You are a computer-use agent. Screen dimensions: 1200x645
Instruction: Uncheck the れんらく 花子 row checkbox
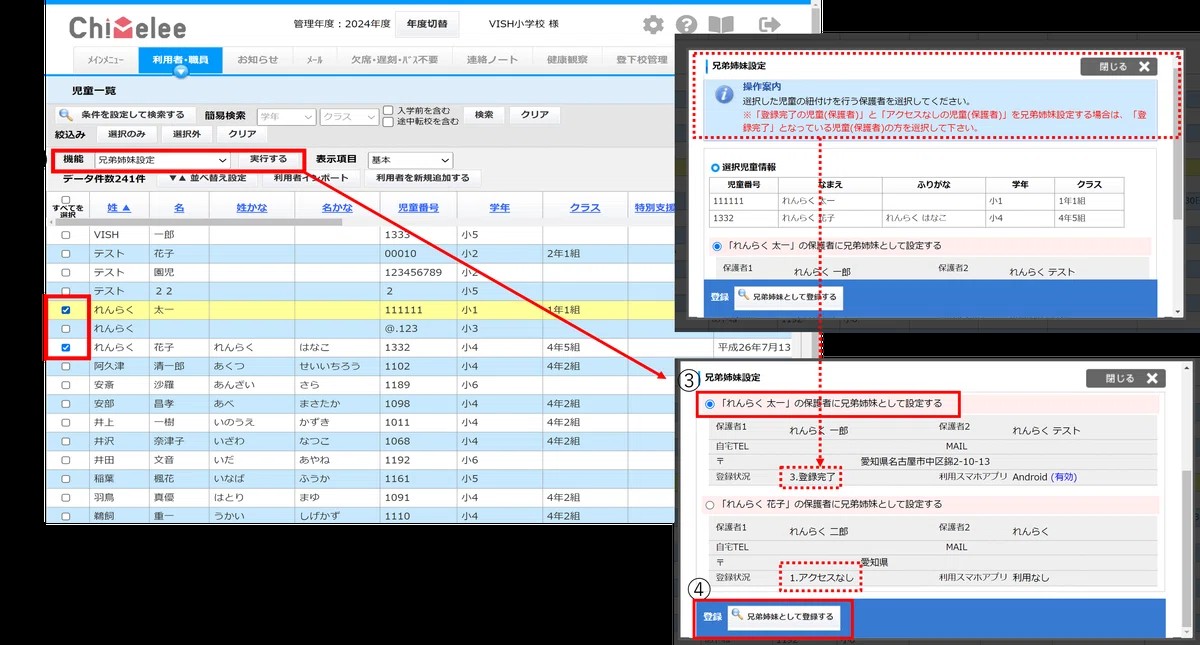point(66,347)
